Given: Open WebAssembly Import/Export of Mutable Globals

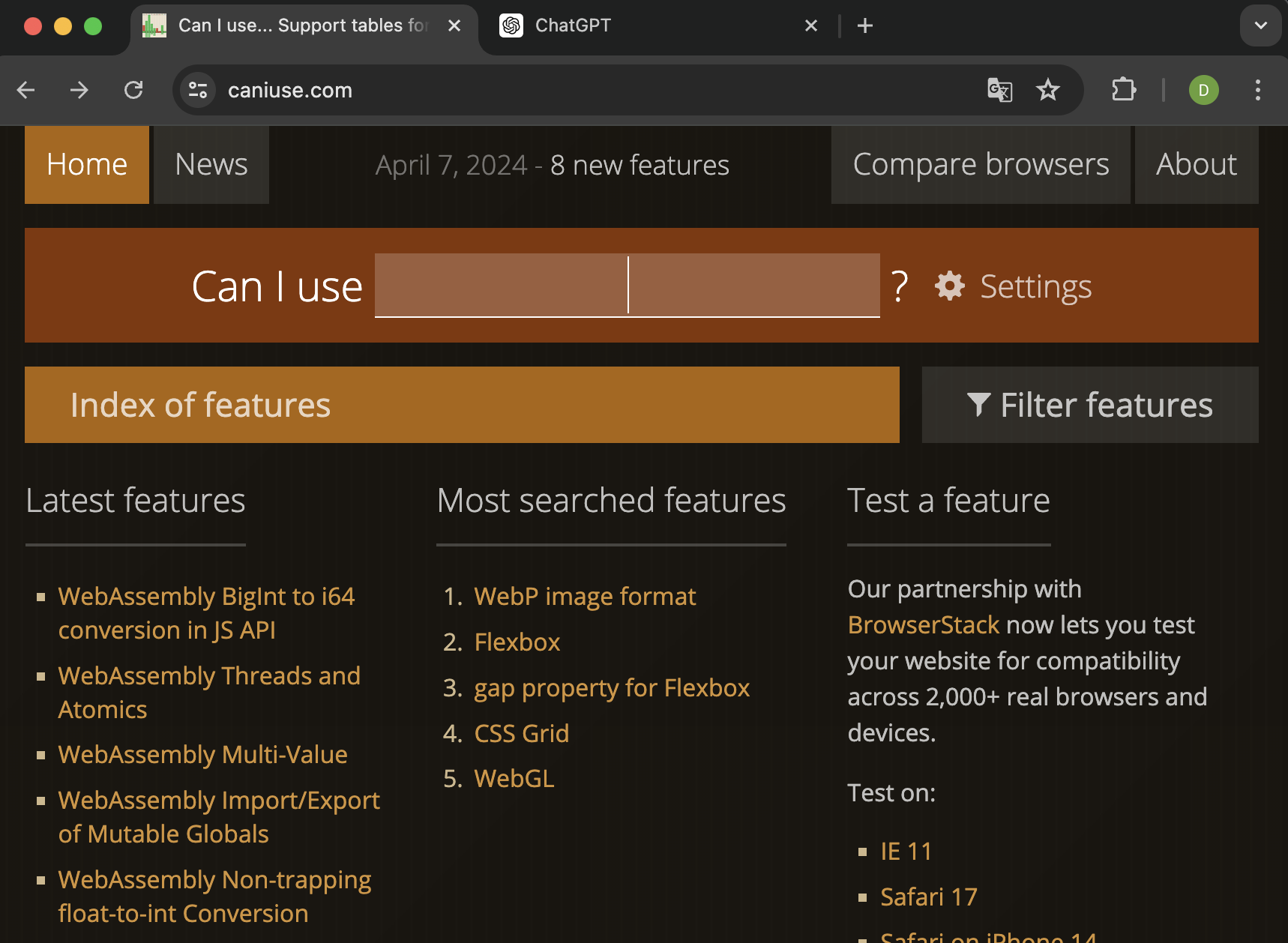Looking at the screenshot, I should click(x=219, y=817).
